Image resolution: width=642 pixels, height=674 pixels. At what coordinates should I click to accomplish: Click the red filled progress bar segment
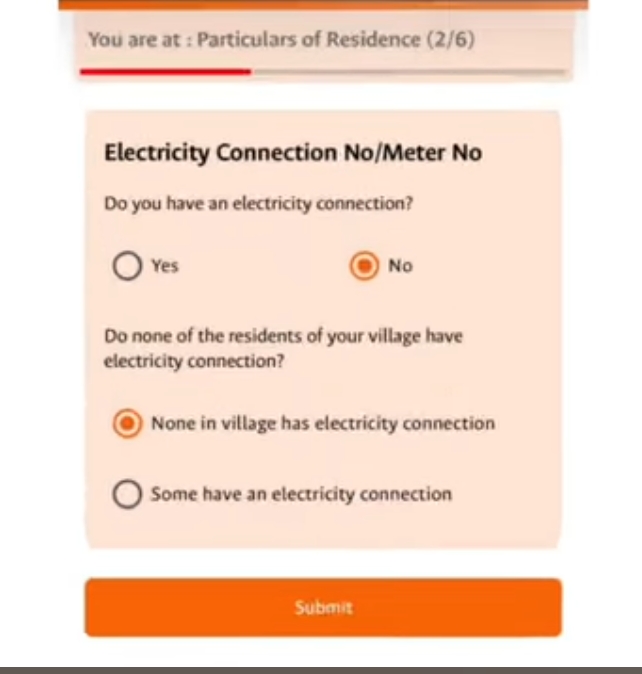pos(165,71)
